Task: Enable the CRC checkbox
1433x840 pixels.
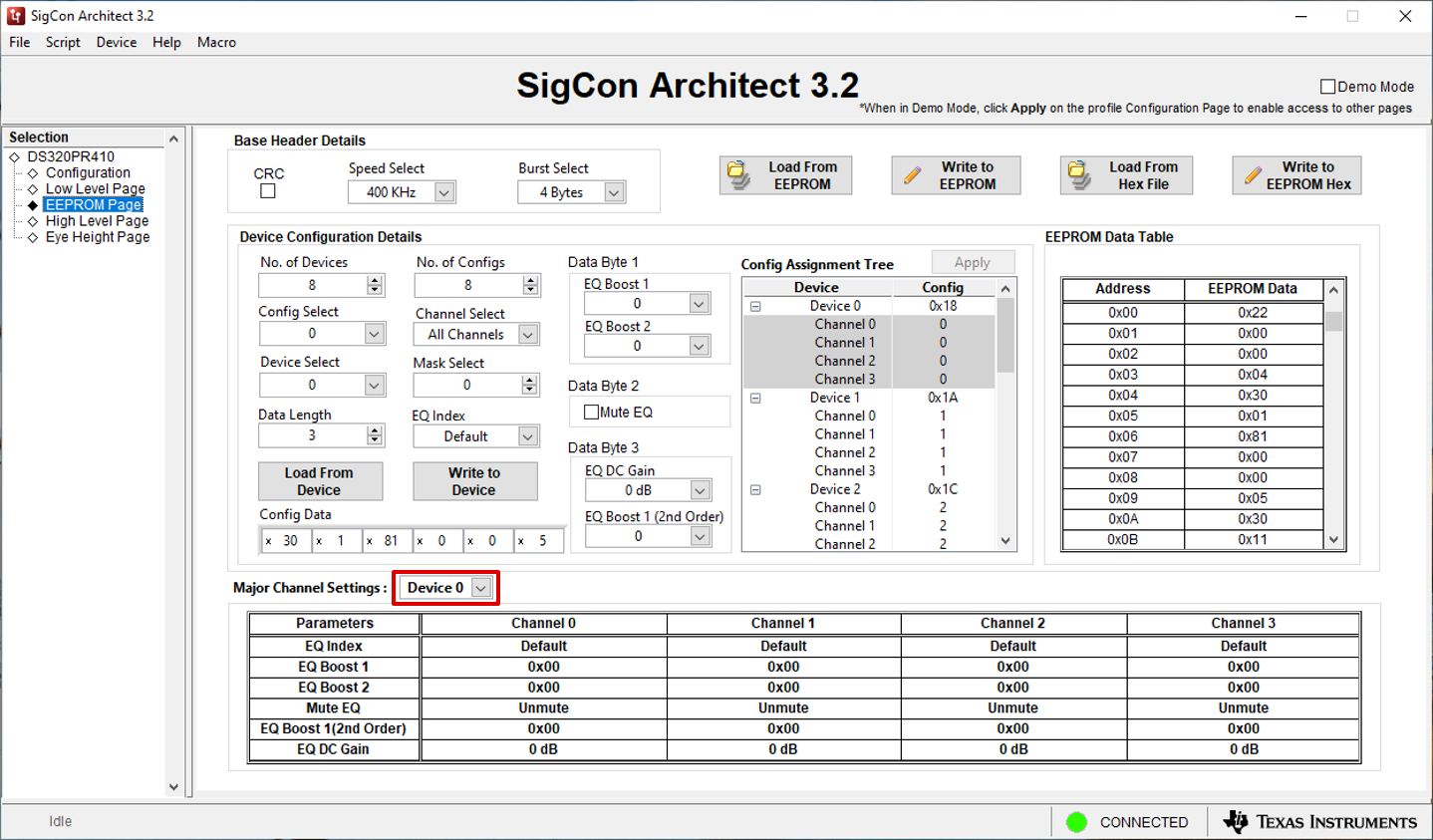Action: pyautogui.click(x=268, y=191)
